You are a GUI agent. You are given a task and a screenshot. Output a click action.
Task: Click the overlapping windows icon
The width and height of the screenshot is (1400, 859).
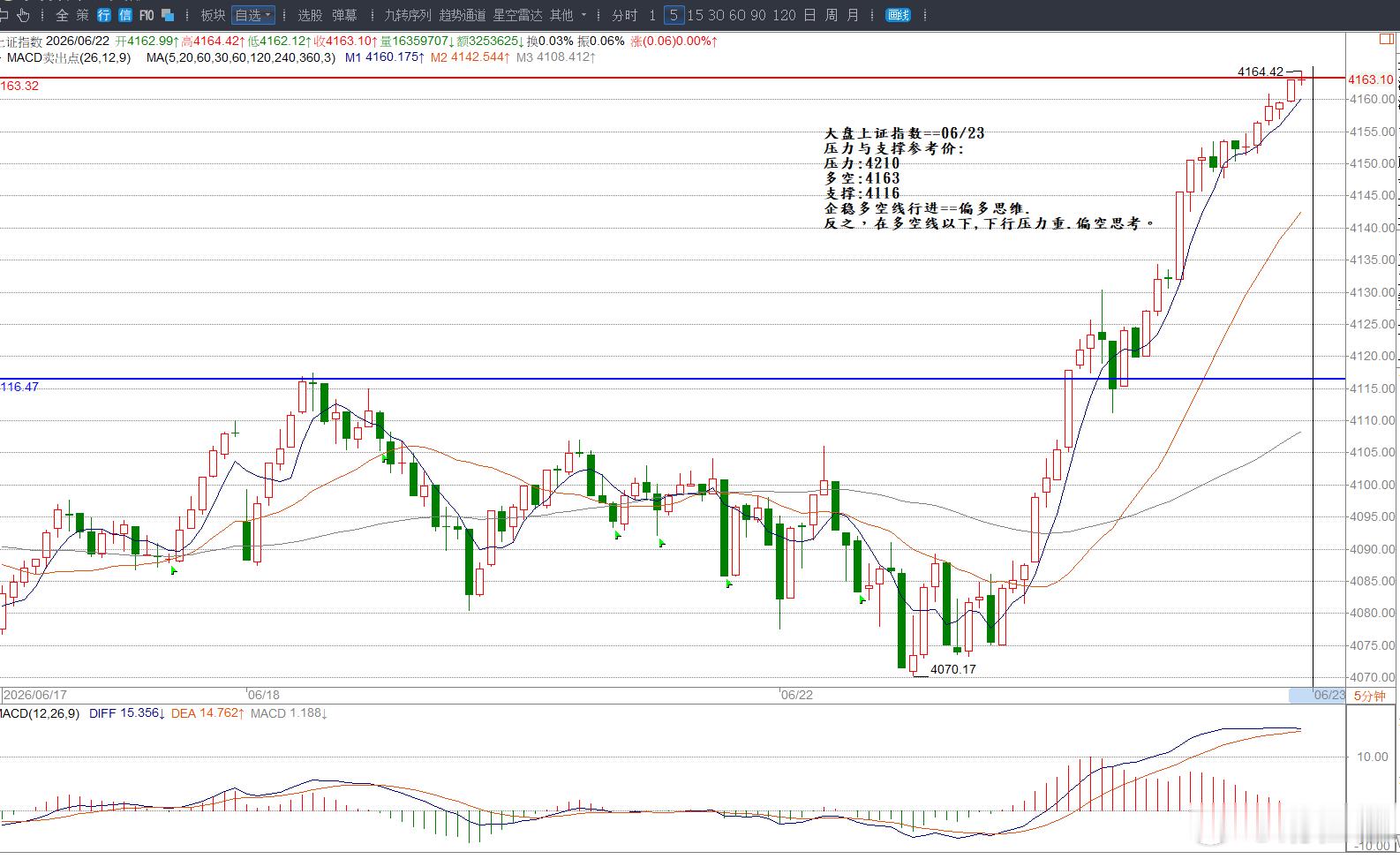168,15
